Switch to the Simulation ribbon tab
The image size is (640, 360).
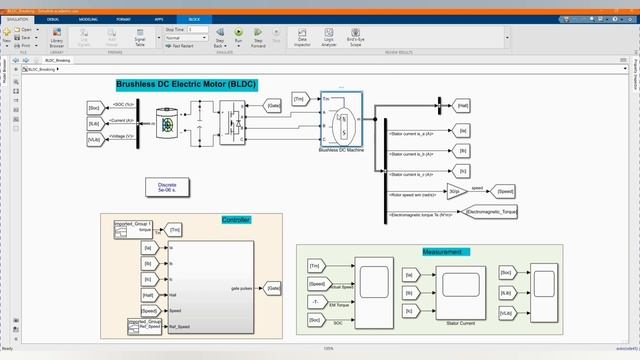coord(18,19)
